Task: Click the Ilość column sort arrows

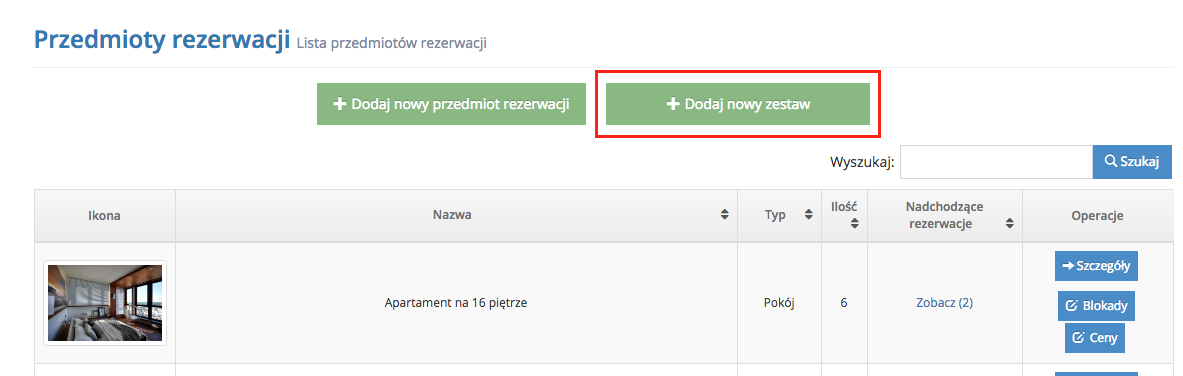Action: click(854, 223)
